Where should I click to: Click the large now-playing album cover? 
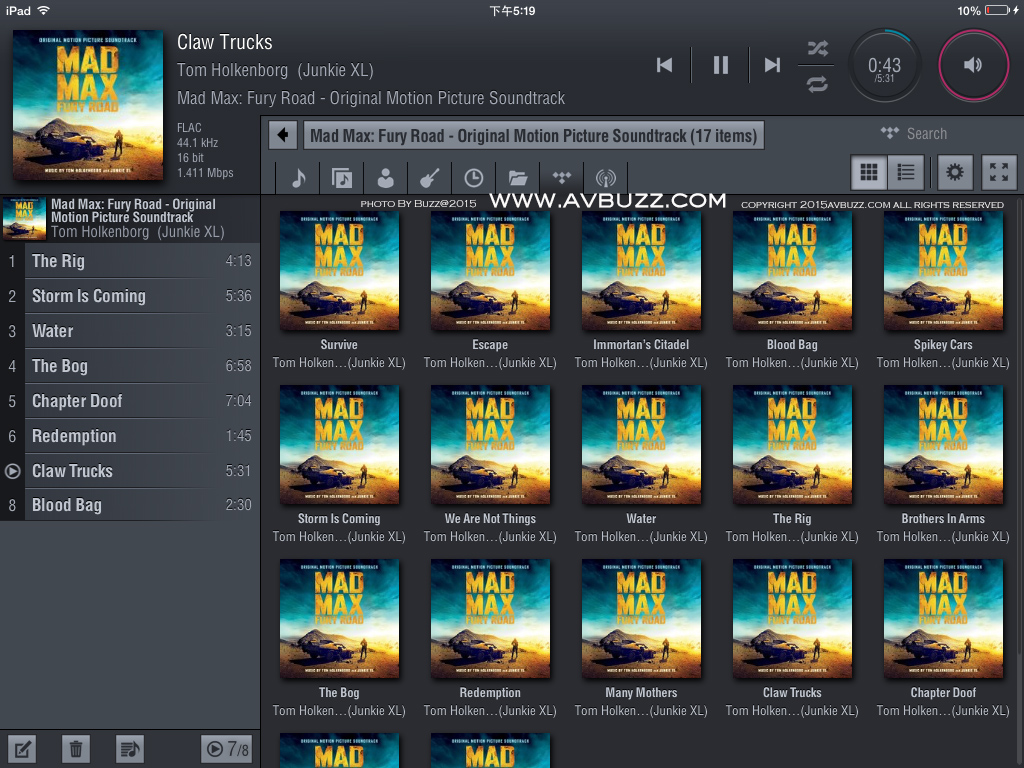(88, 104)
